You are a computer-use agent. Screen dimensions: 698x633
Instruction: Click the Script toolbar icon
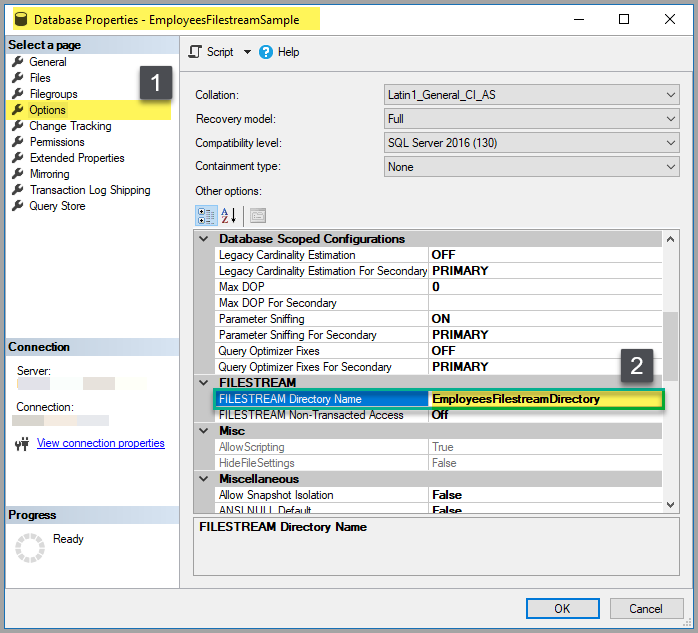pyautogui.click(x=195, y=52)
